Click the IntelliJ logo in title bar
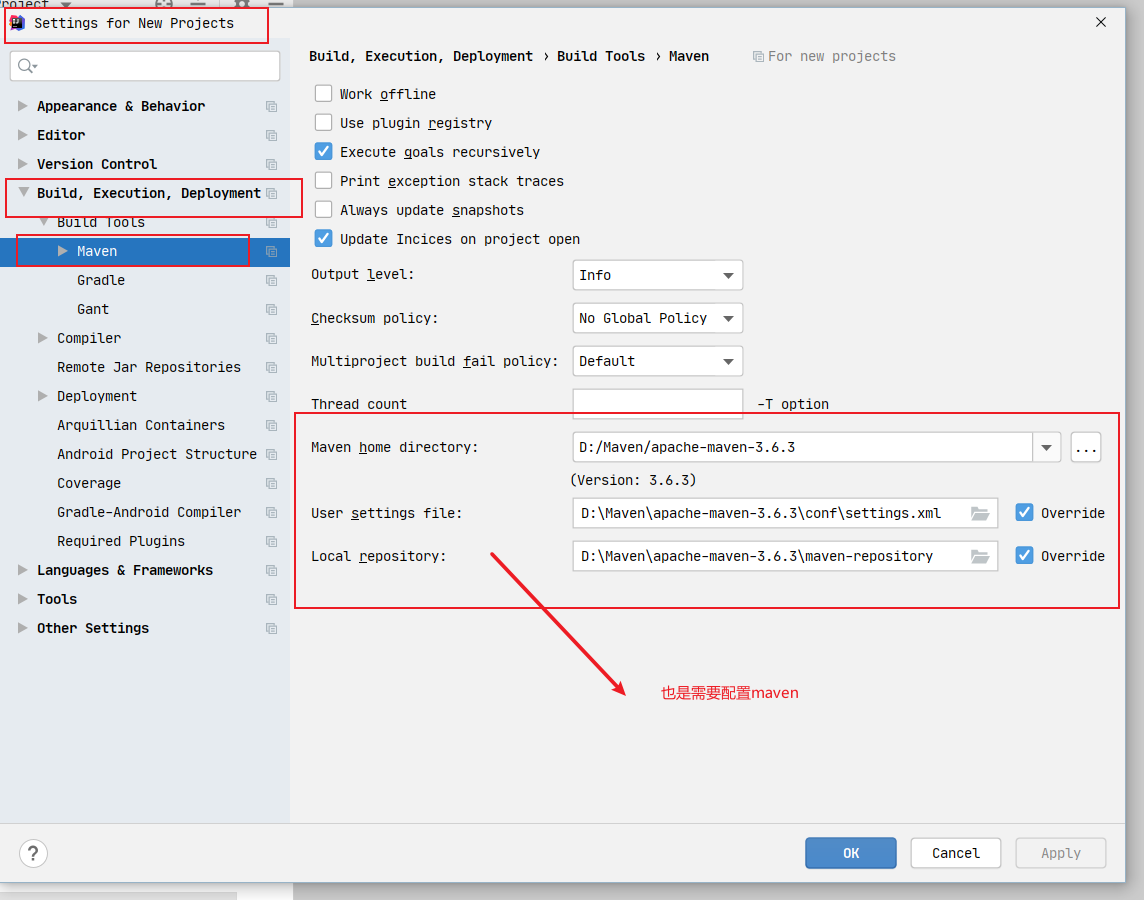Image resolution: width=1144 pixels, height=900 pixels. tap(17, 23)
